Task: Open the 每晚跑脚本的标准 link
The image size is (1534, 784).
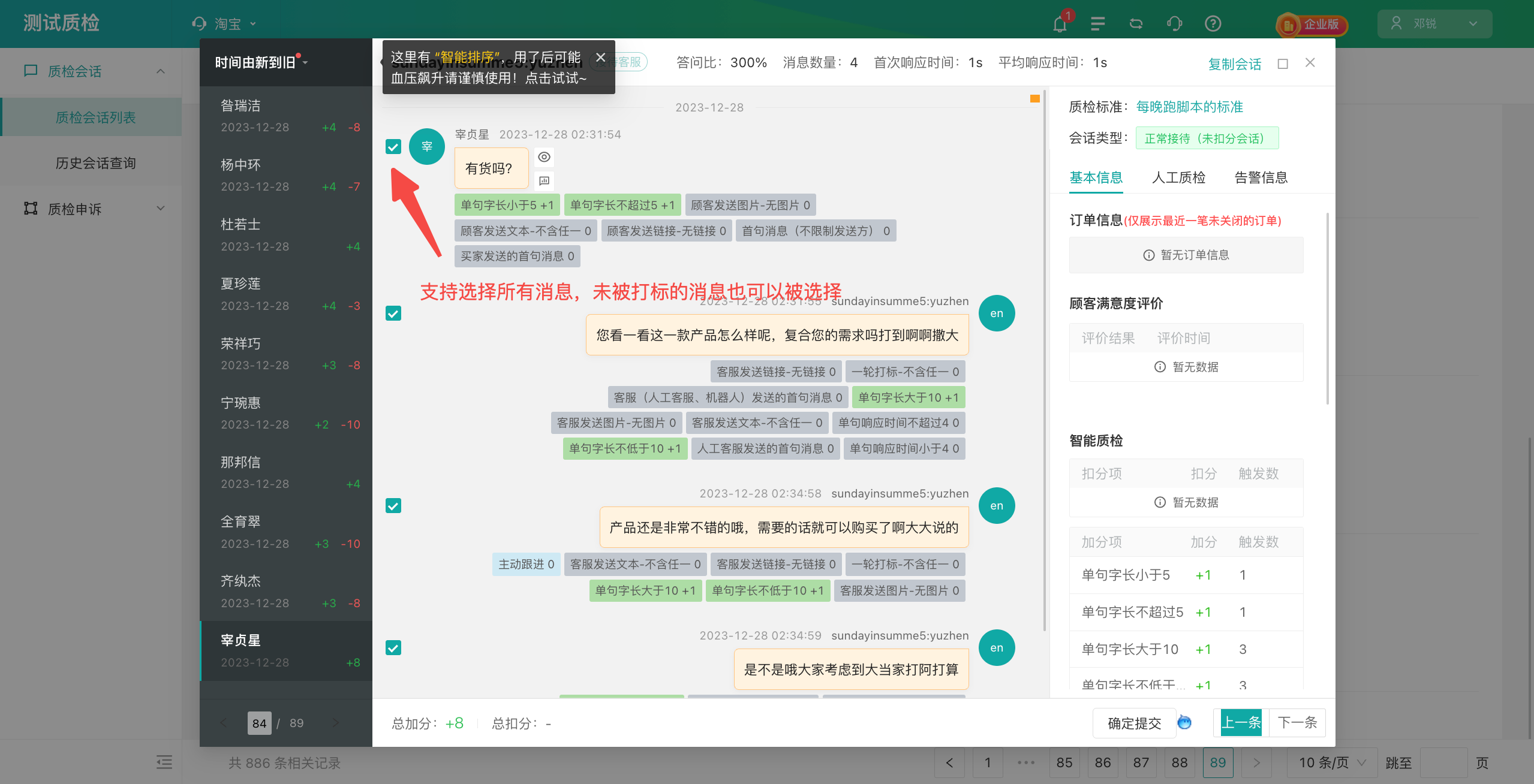Action: (x=1189, y=107)
